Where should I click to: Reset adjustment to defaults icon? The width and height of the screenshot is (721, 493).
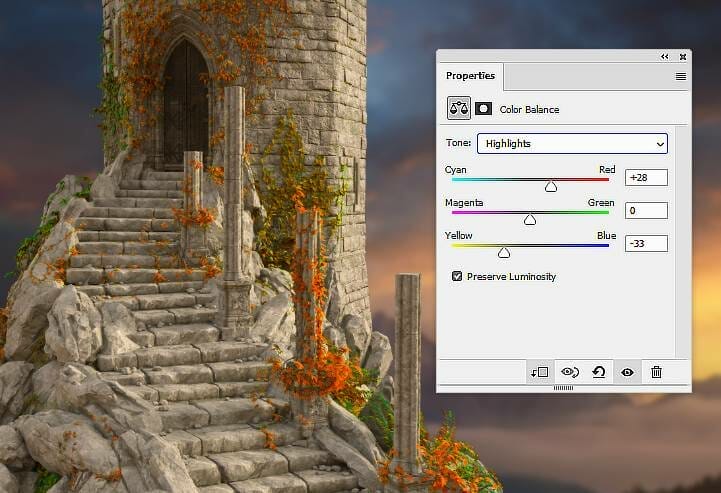(x=599, y=372)
